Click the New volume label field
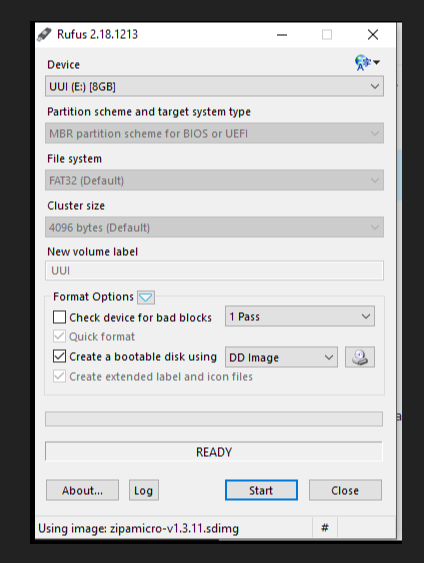The height and width of the screenshot is (563, 424). (x=214, y=270)
